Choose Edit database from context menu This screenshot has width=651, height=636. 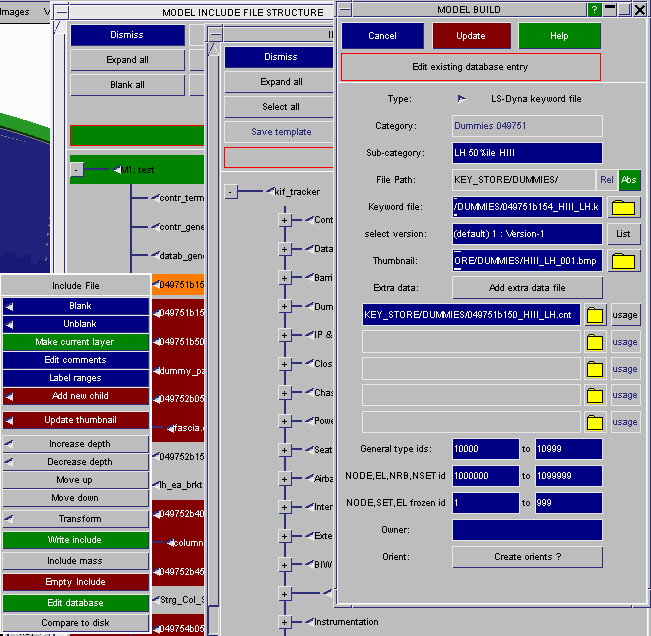[x=75, y=603]
